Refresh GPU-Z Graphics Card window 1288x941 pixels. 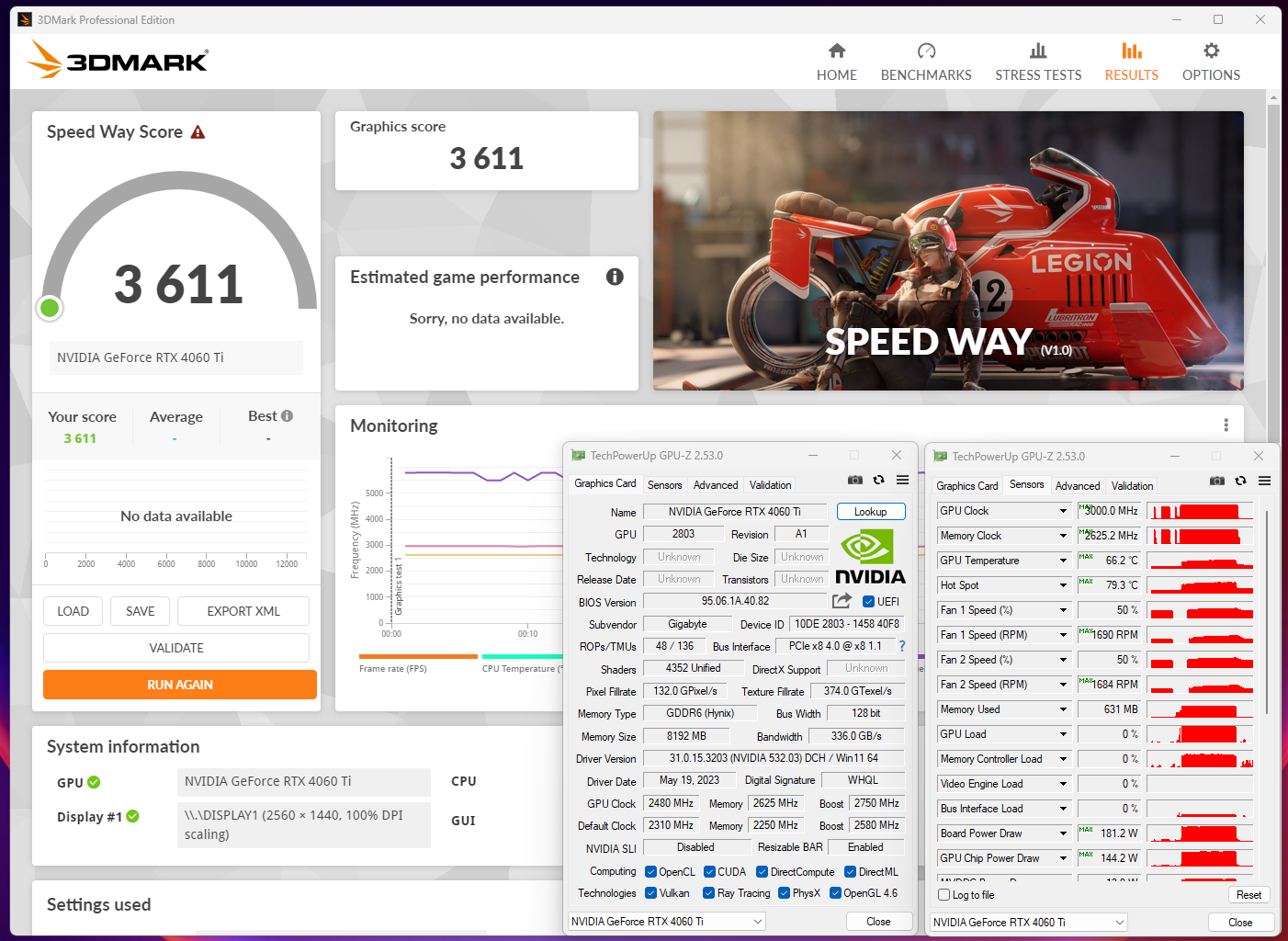pyautogui.click(x=878, y=480)
